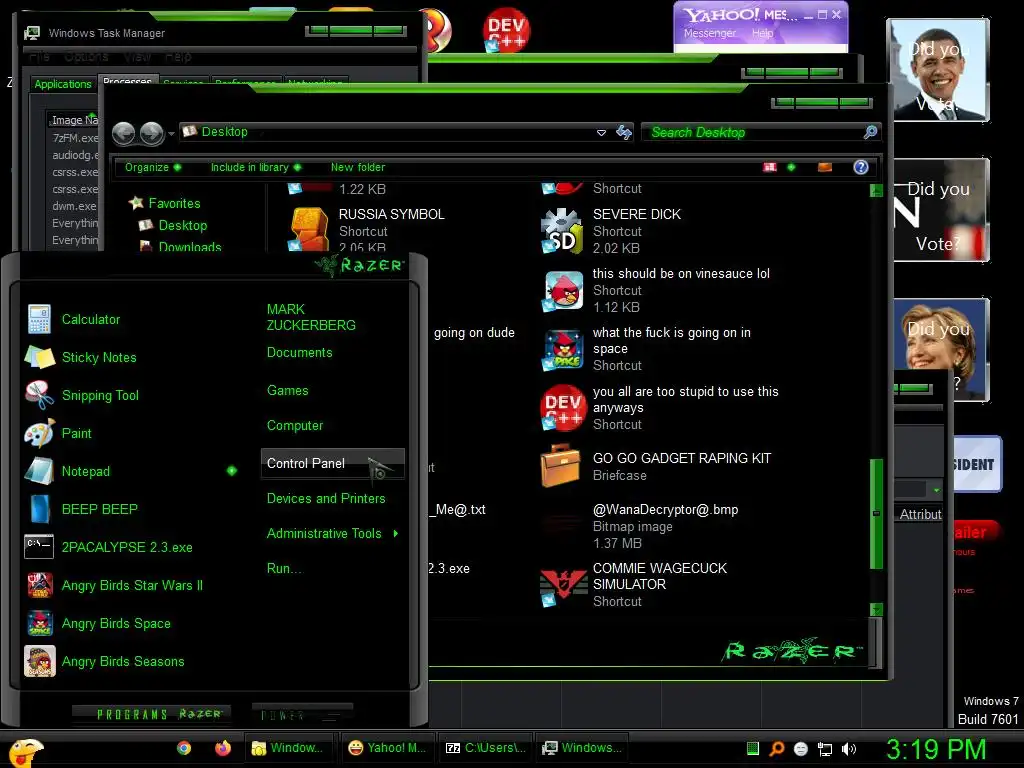
Task: Click the New folder button
Action: (x=358, y=167)
